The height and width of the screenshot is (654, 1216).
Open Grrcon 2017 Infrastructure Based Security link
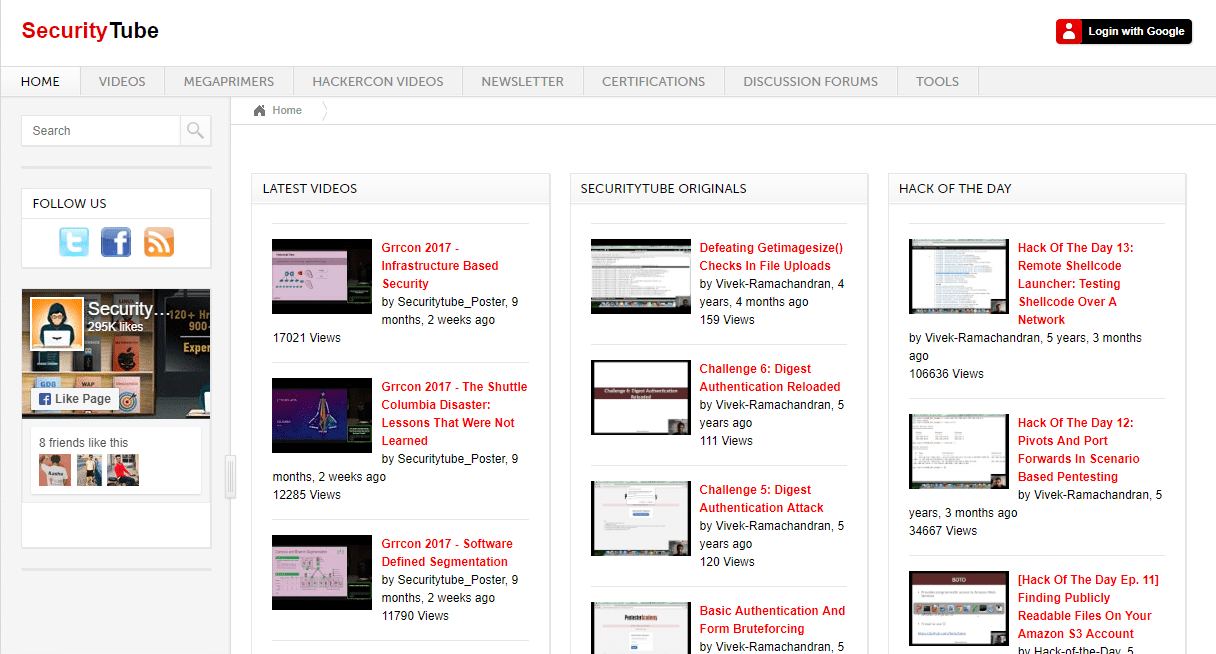[x=440, y=266]
